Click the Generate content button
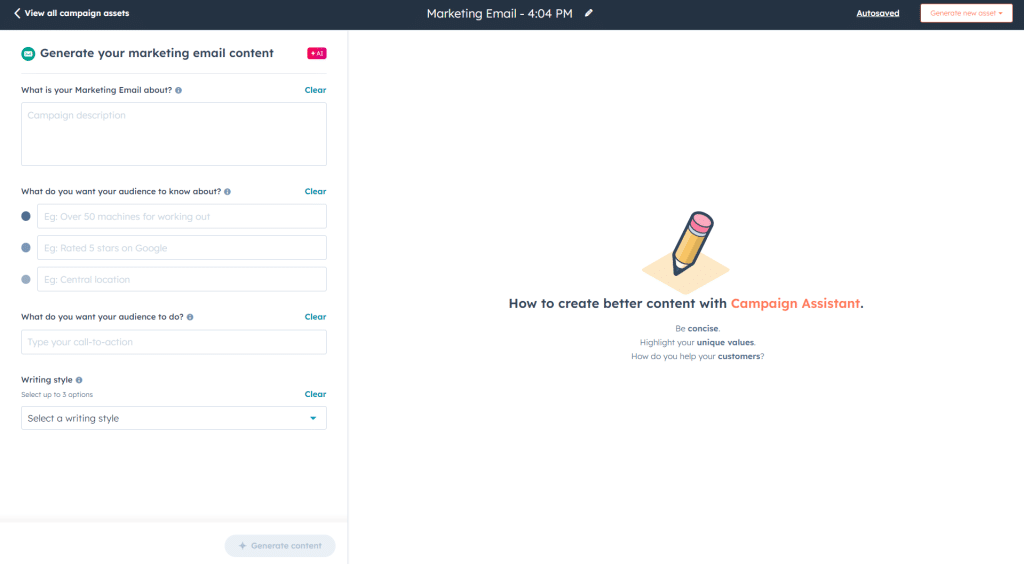 280,546
